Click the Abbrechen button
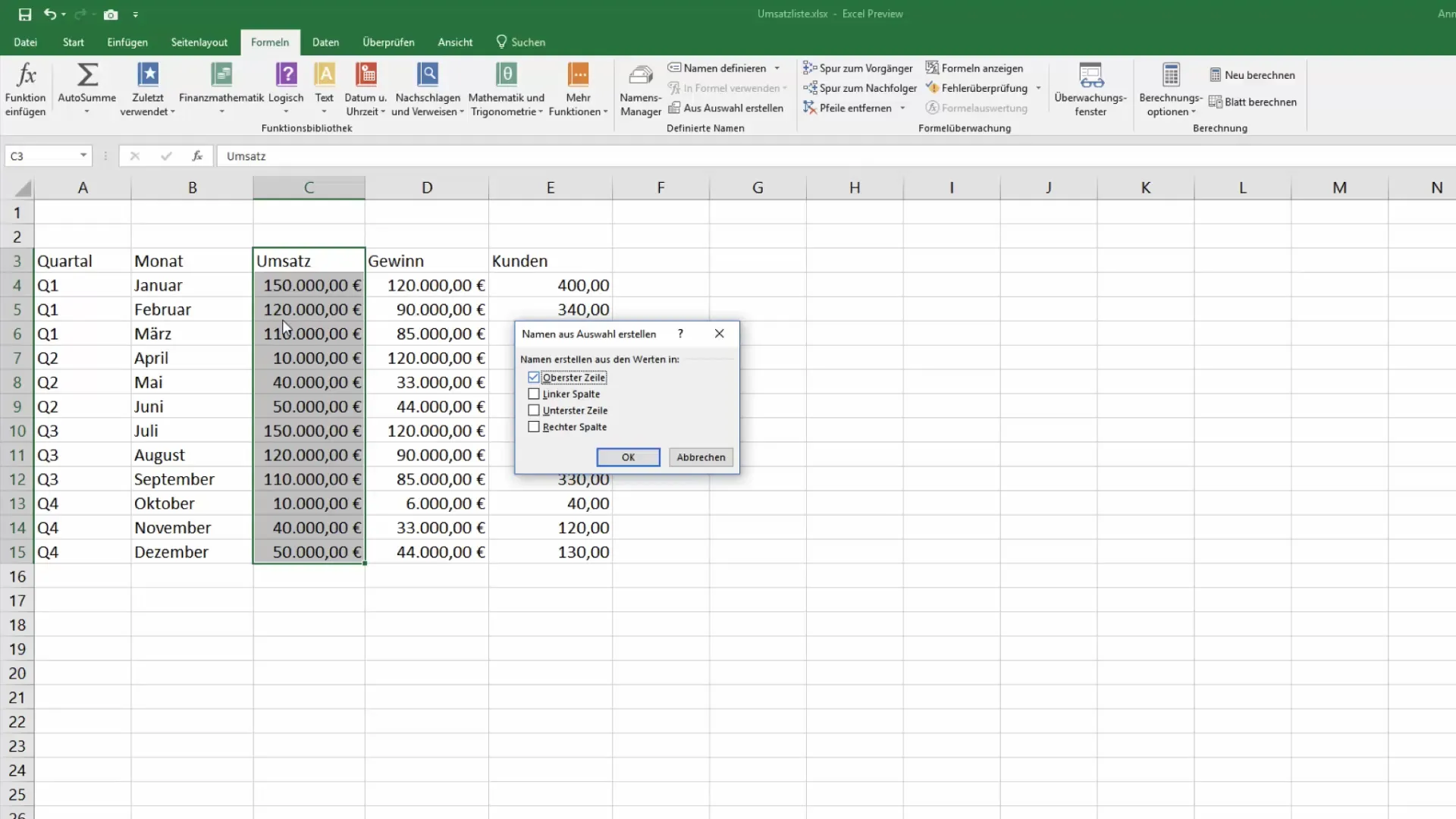This screenshot has width=1456, height=819. tap(701, 457)
